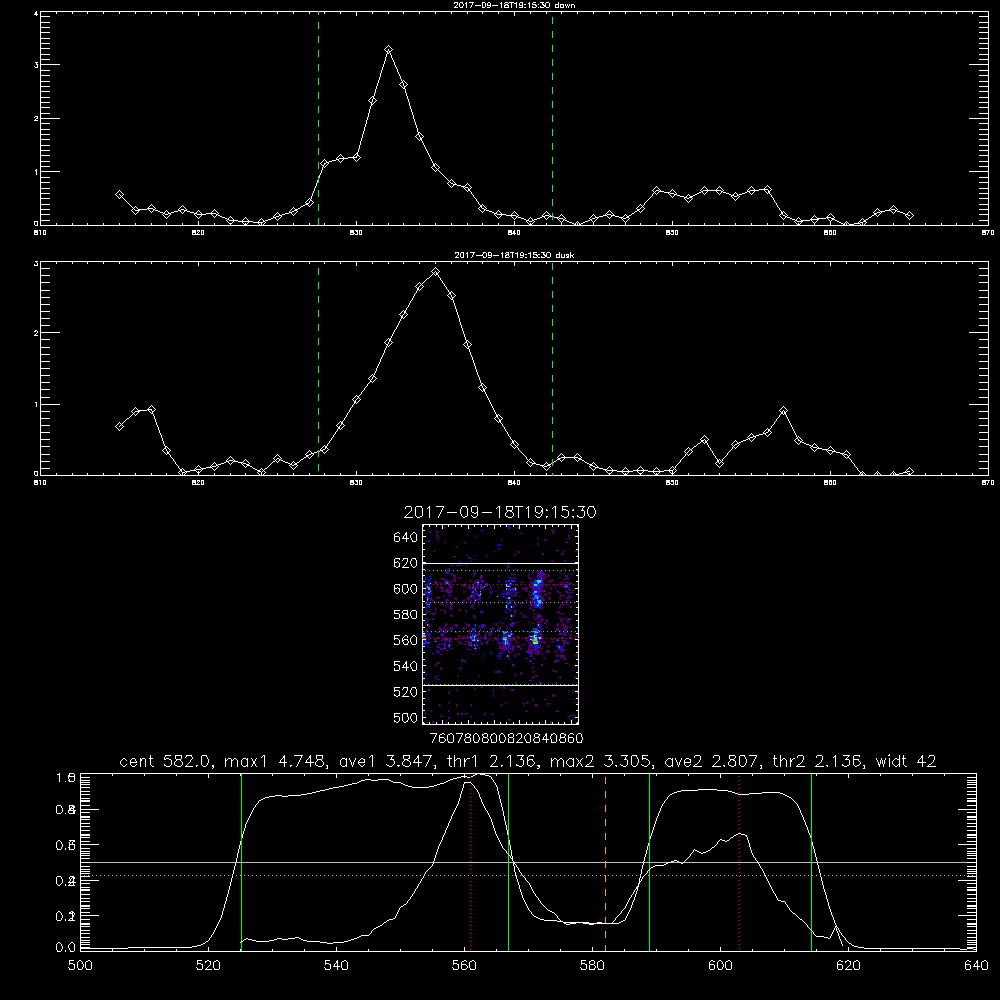Viewport: 1000px width, 1000px height.
Task: Select the red dotted line near 603
Action: (739, 862)
